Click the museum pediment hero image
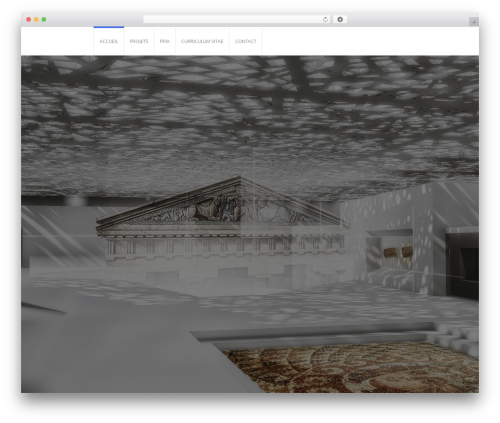This screenshot has width=500, height=423. (x=250, y=224)
